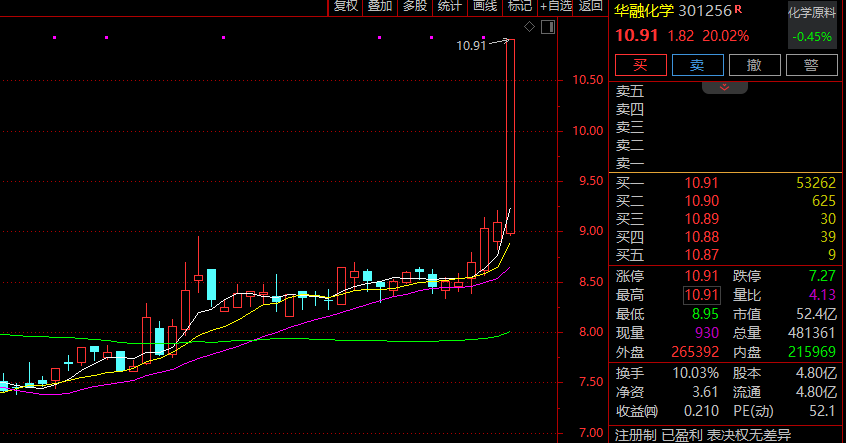Open the 多股 multi-stock view
Viewport: 846px width, 443px height.
(x=415, y=6)
